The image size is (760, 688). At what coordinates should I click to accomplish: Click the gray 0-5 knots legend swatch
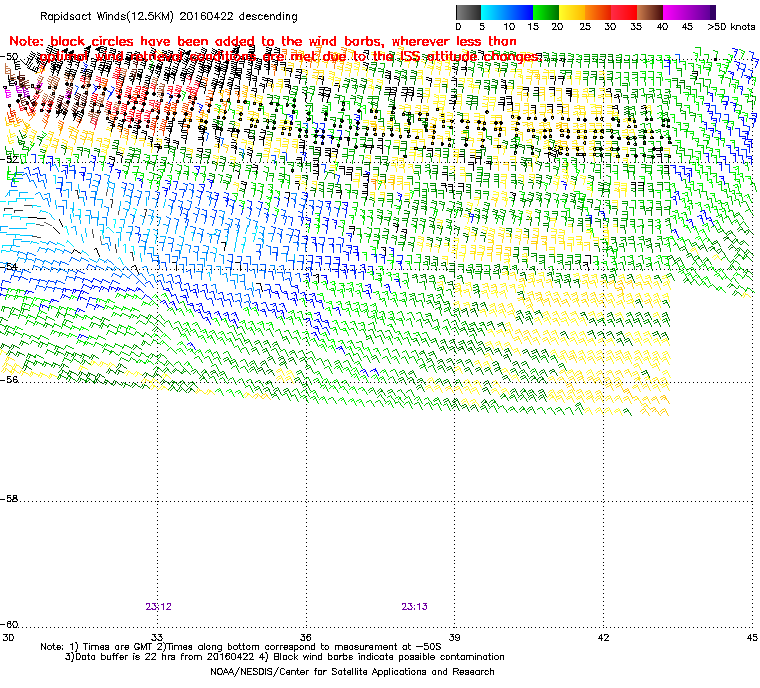[x=468, y=12]
